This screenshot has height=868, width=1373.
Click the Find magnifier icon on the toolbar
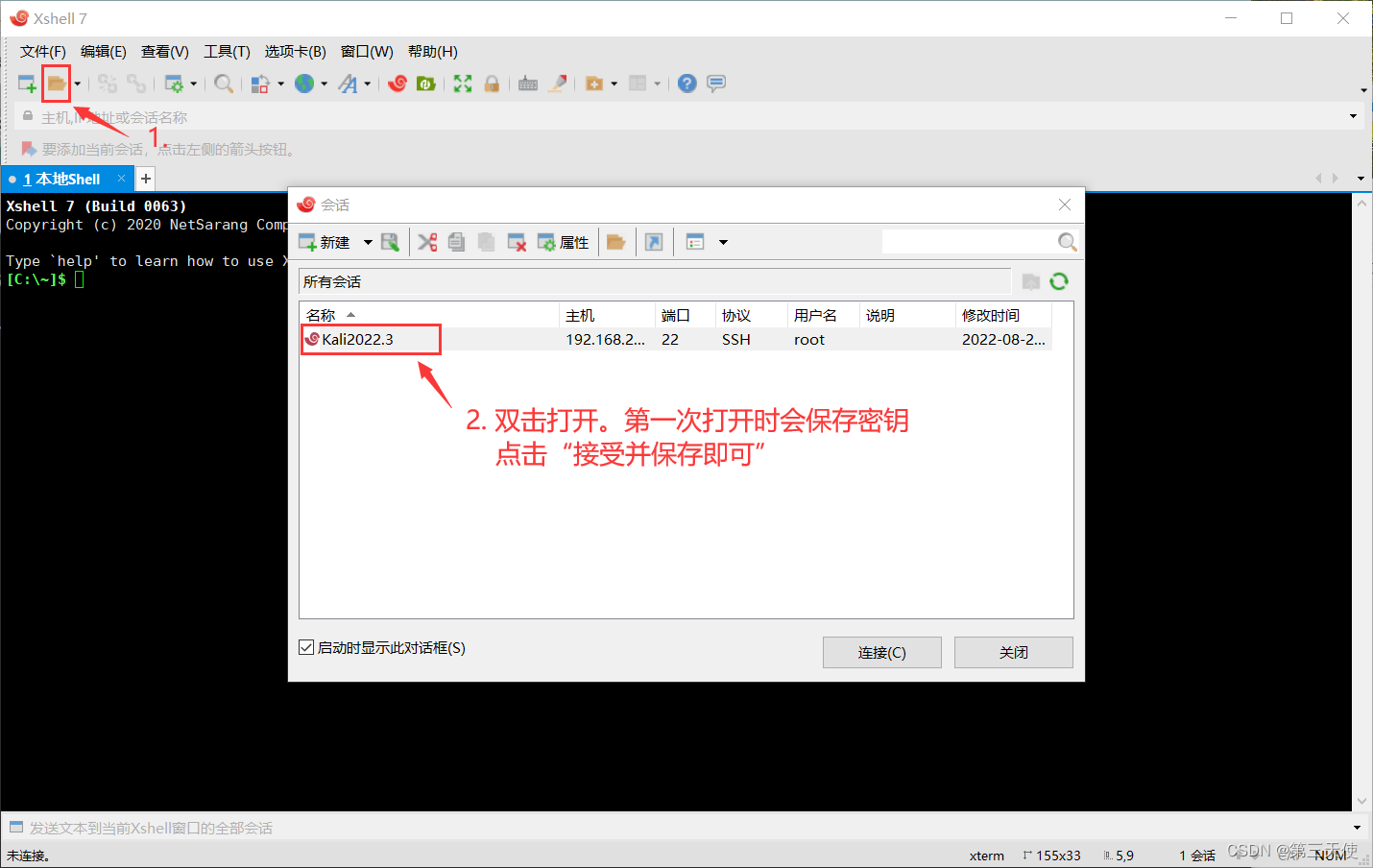pos(224,84)
